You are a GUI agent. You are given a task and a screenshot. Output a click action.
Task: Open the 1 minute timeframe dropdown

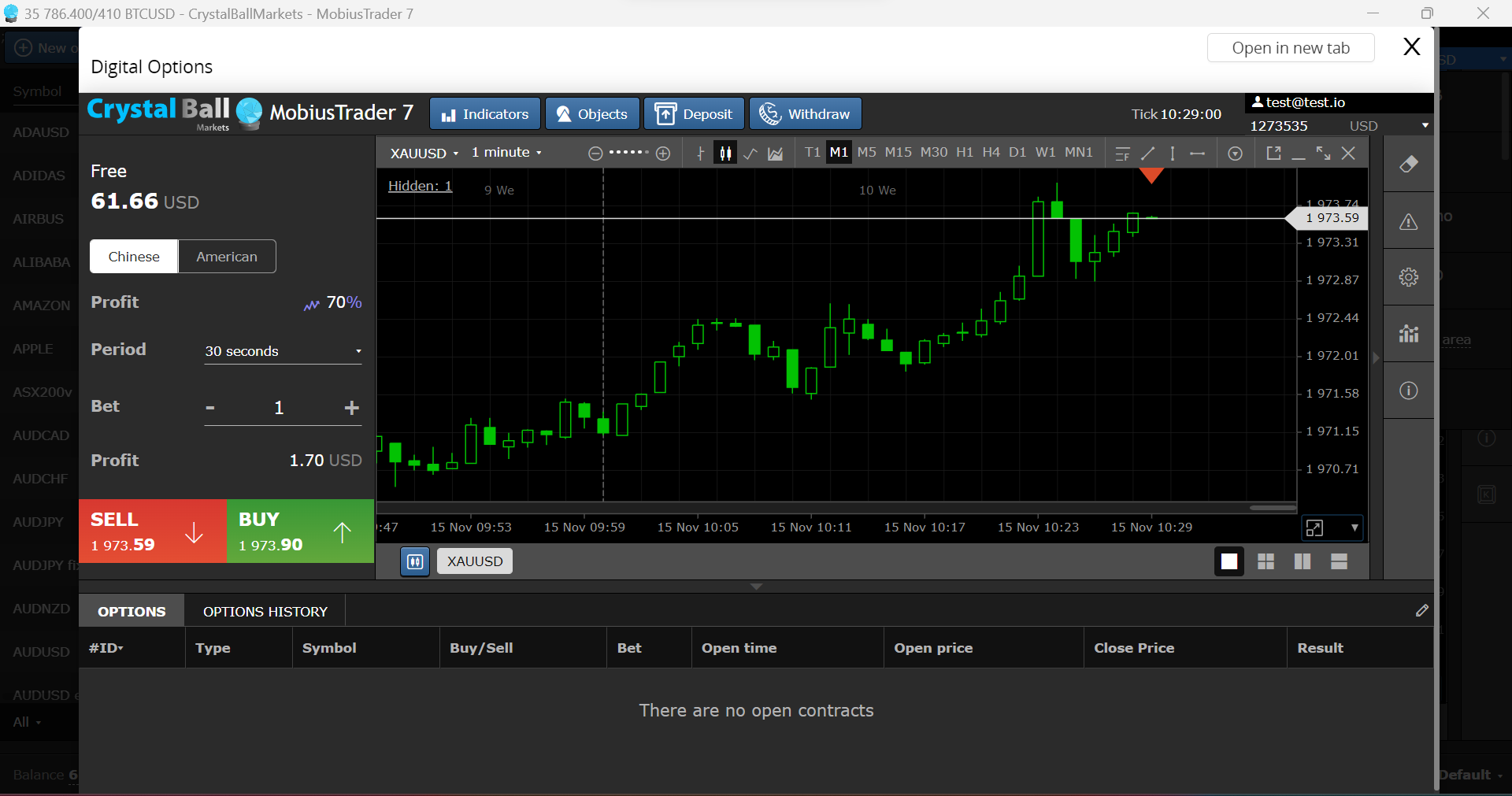pos(506,153)
